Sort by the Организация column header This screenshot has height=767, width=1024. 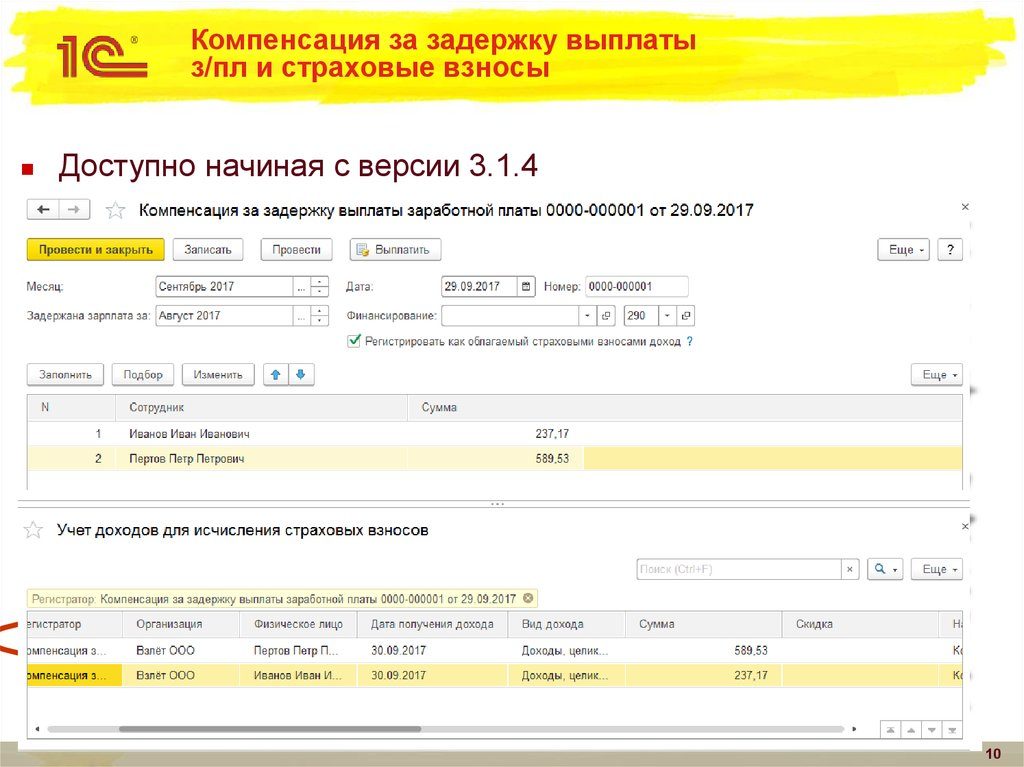(x=181, y=624)
